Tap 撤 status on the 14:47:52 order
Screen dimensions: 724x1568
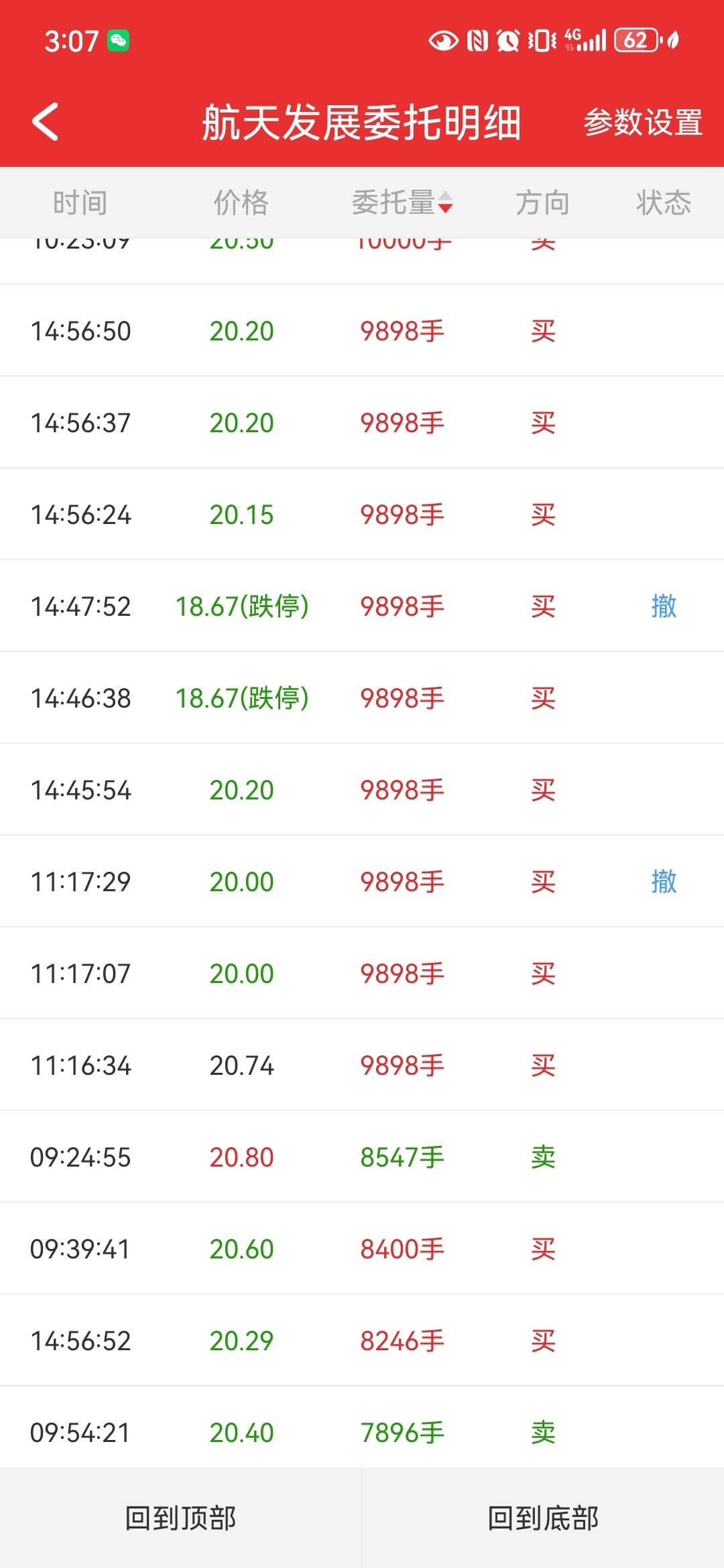coord(664,606)
